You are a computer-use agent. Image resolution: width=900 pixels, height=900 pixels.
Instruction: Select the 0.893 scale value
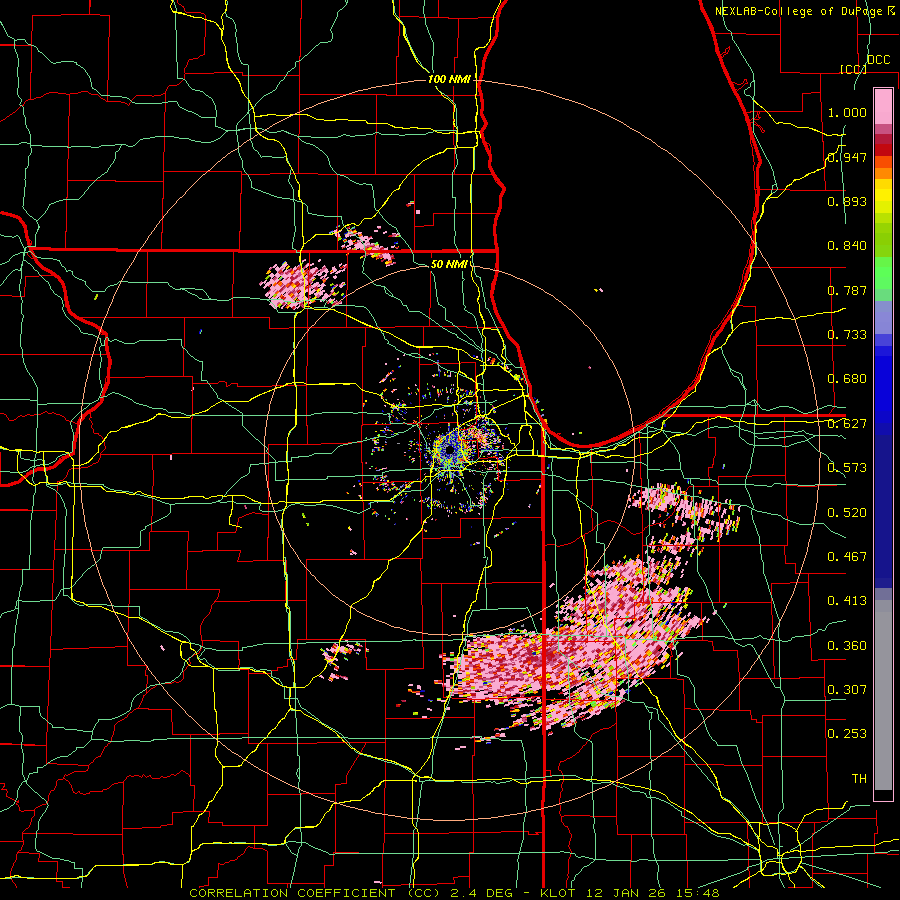[847, 201]
